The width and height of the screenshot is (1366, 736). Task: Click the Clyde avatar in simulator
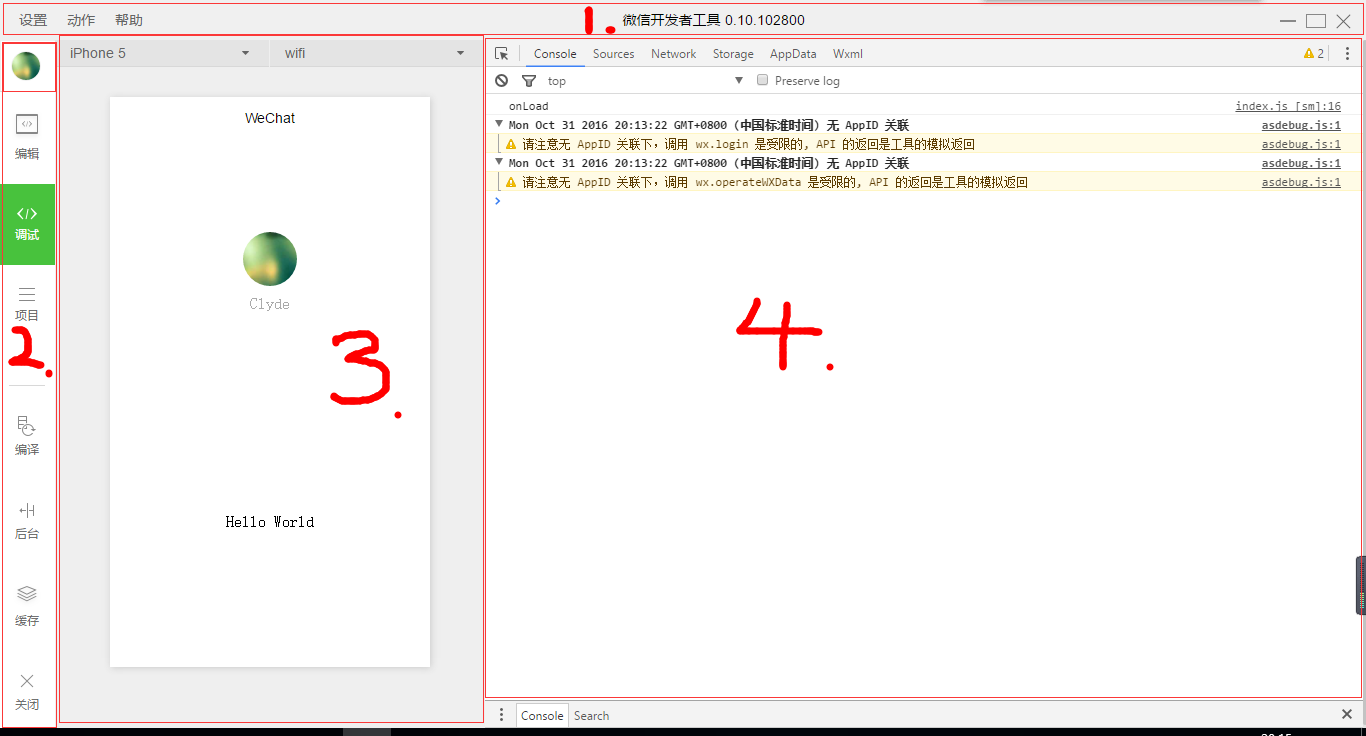pos(270,259)
